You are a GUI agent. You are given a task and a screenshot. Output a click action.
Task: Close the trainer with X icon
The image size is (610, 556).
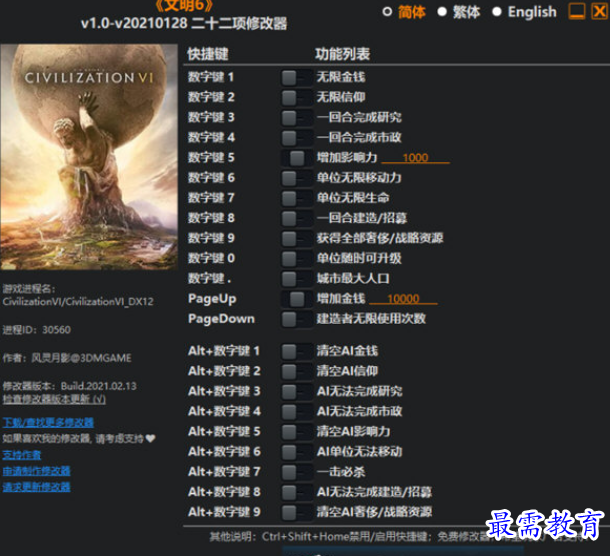click(x=599, y=11)
